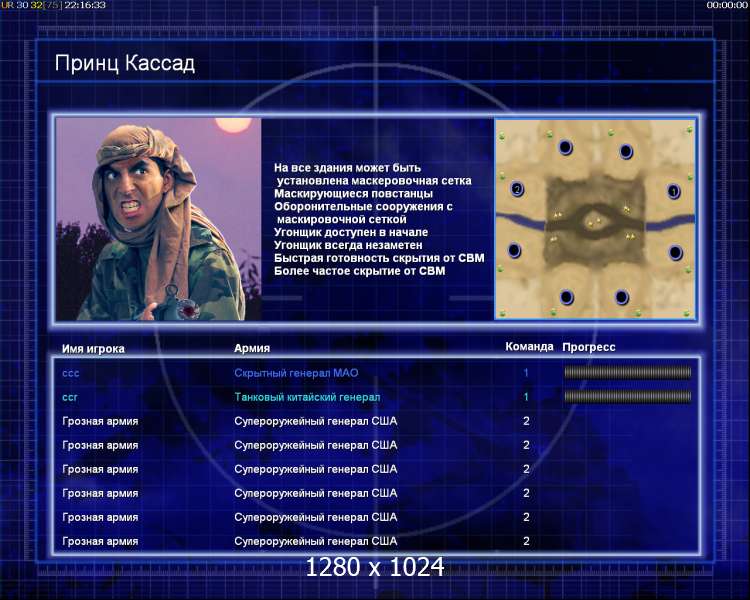This screenshot has width=750, height=600.
Task: Click start position marker 1 on minimap
Action: pyautogui.click(x=673, y=191)
